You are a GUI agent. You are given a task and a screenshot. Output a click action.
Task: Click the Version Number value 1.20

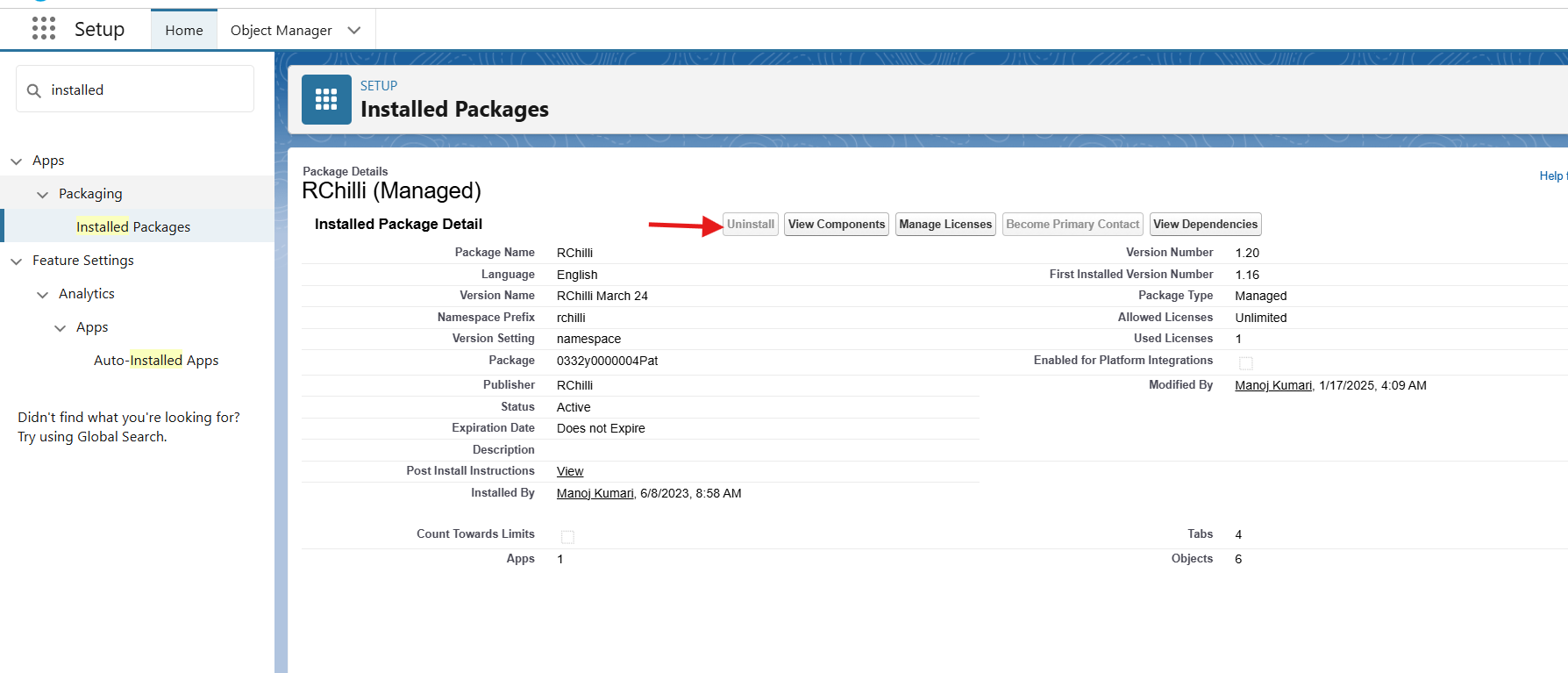tap(1247, 253)
